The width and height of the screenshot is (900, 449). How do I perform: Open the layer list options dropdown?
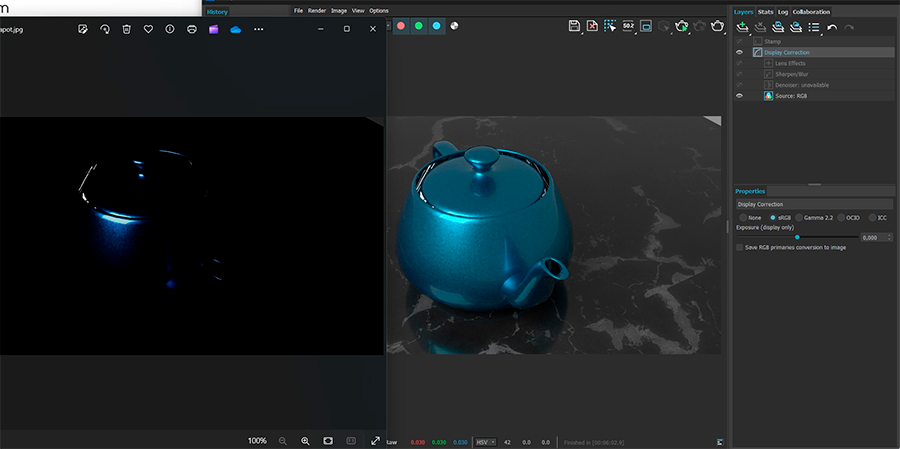[815, 27]
